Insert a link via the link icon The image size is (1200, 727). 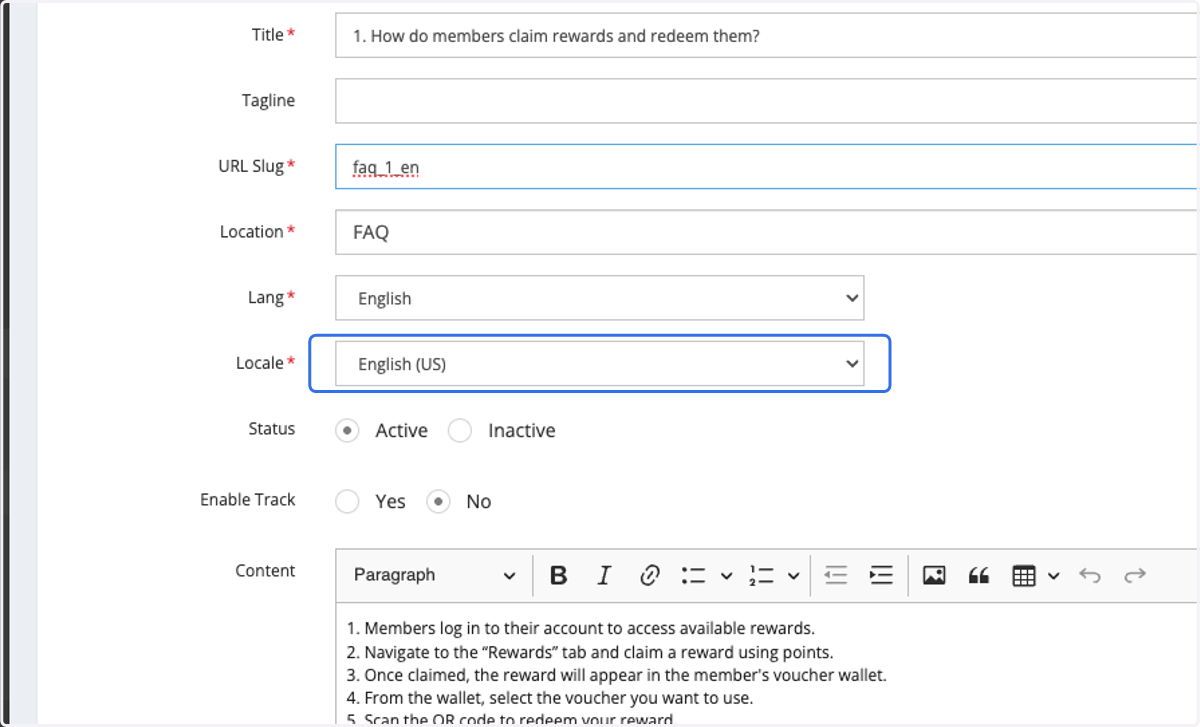(649, 575)
